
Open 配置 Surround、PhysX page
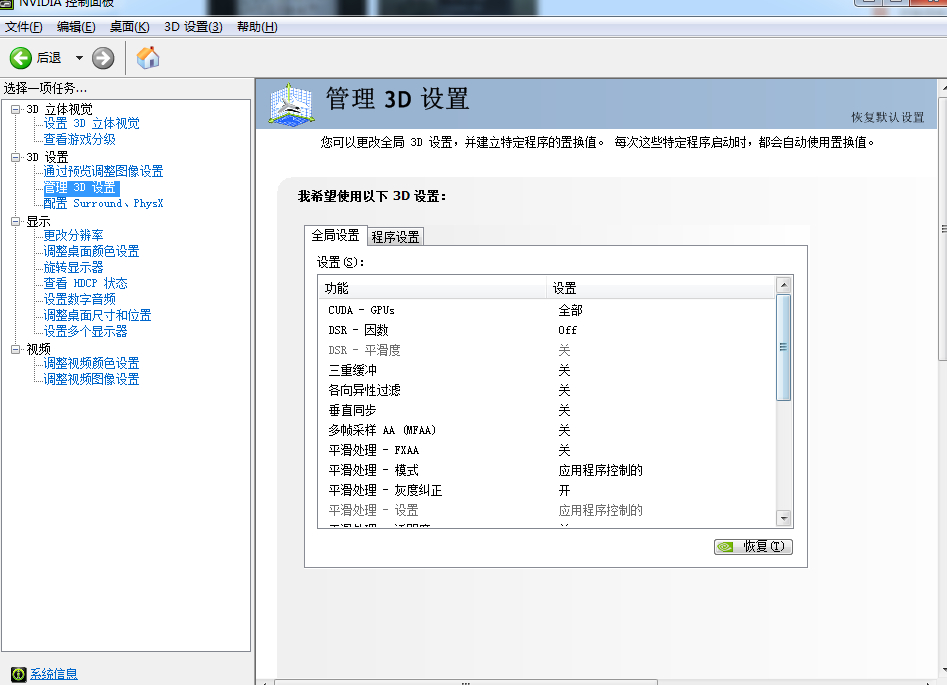tap(103, 204)
